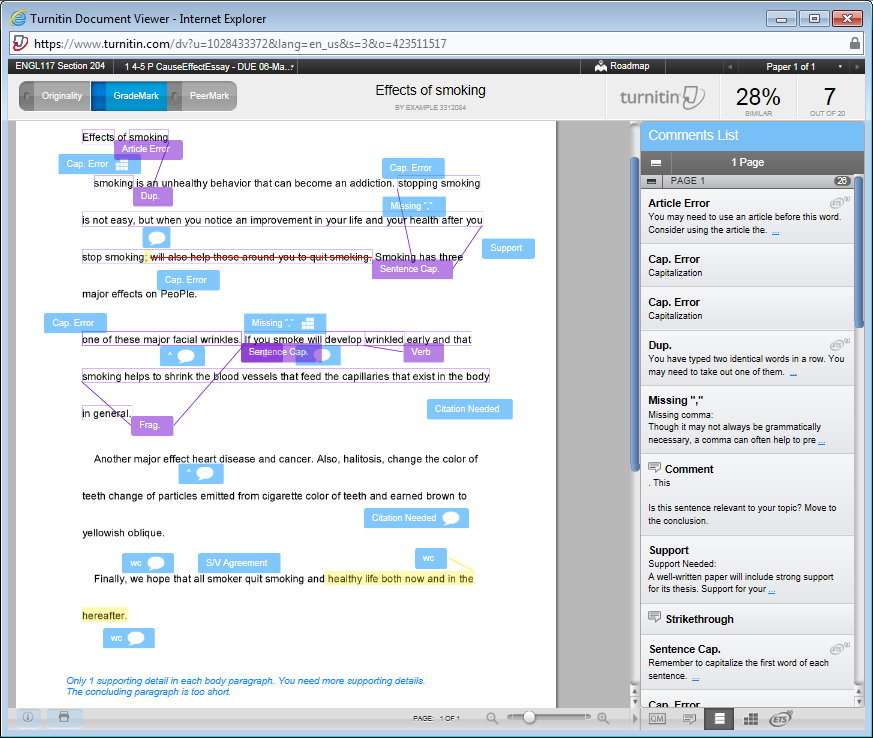873x738 pixels.
Task: Click the print icon at bottom left
Action: [x=64, y=717]
